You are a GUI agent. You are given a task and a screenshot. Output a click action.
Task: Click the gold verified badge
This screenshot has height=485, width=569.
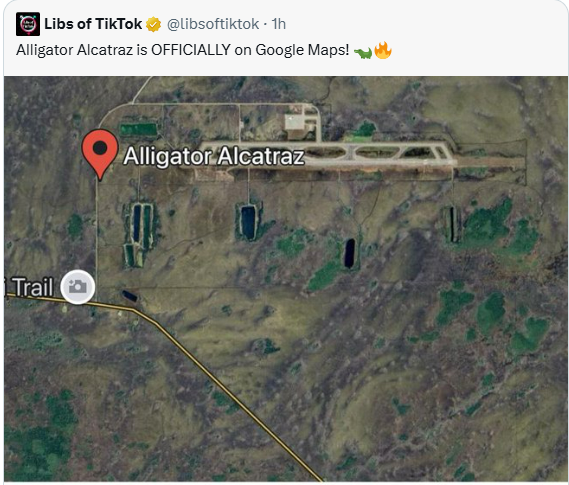coord(153,24)
